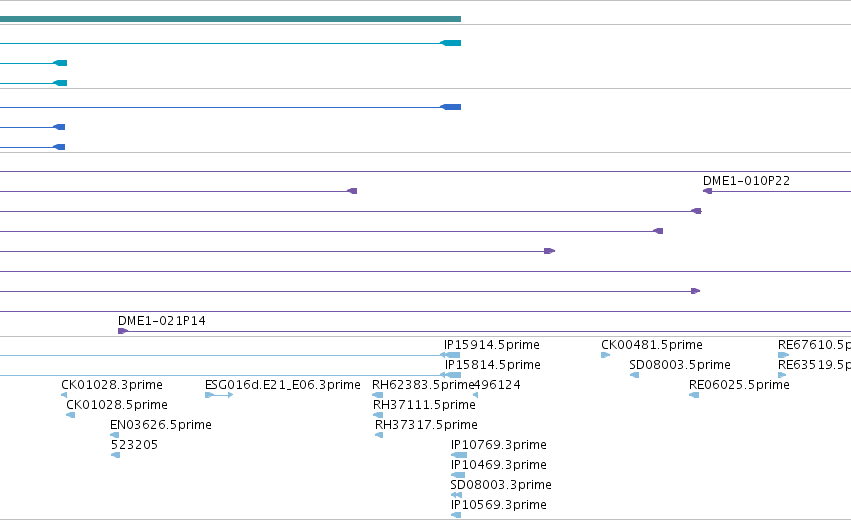This screenshot has height=520, width=851.
Task: Select the RE67610 EST label at right edge
Action: click(x=814, y=345)
